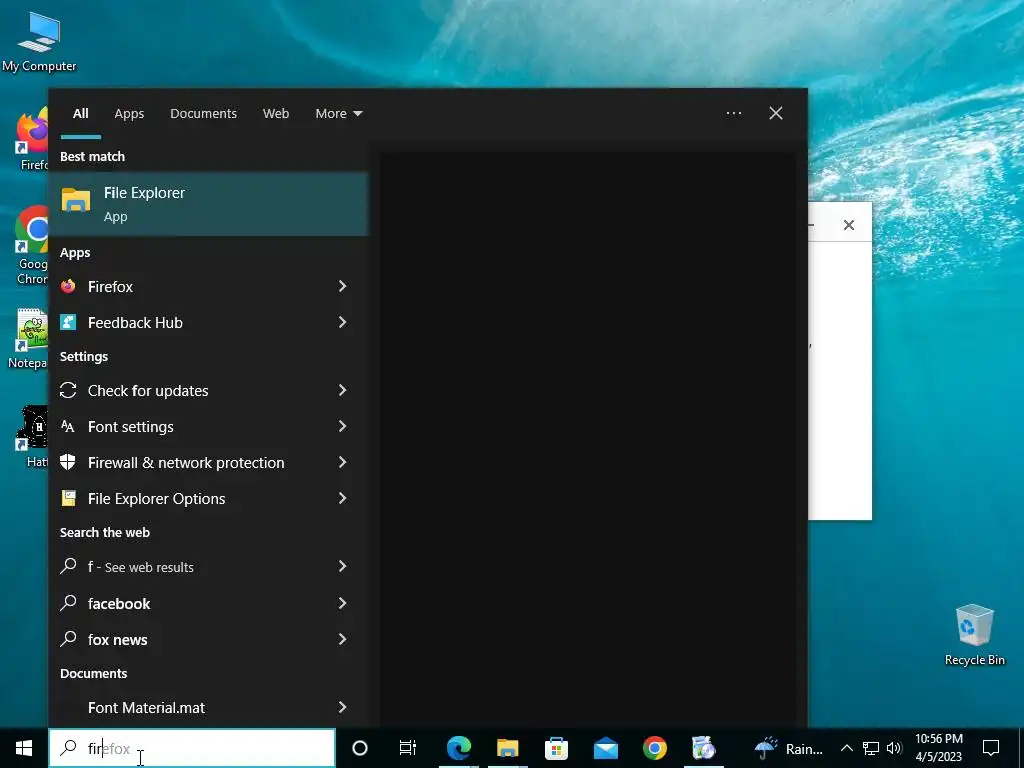The width and height of the screenshot is (1024, 768).
Task: Open volume control tray icon
Action: [x=894, y=748]
